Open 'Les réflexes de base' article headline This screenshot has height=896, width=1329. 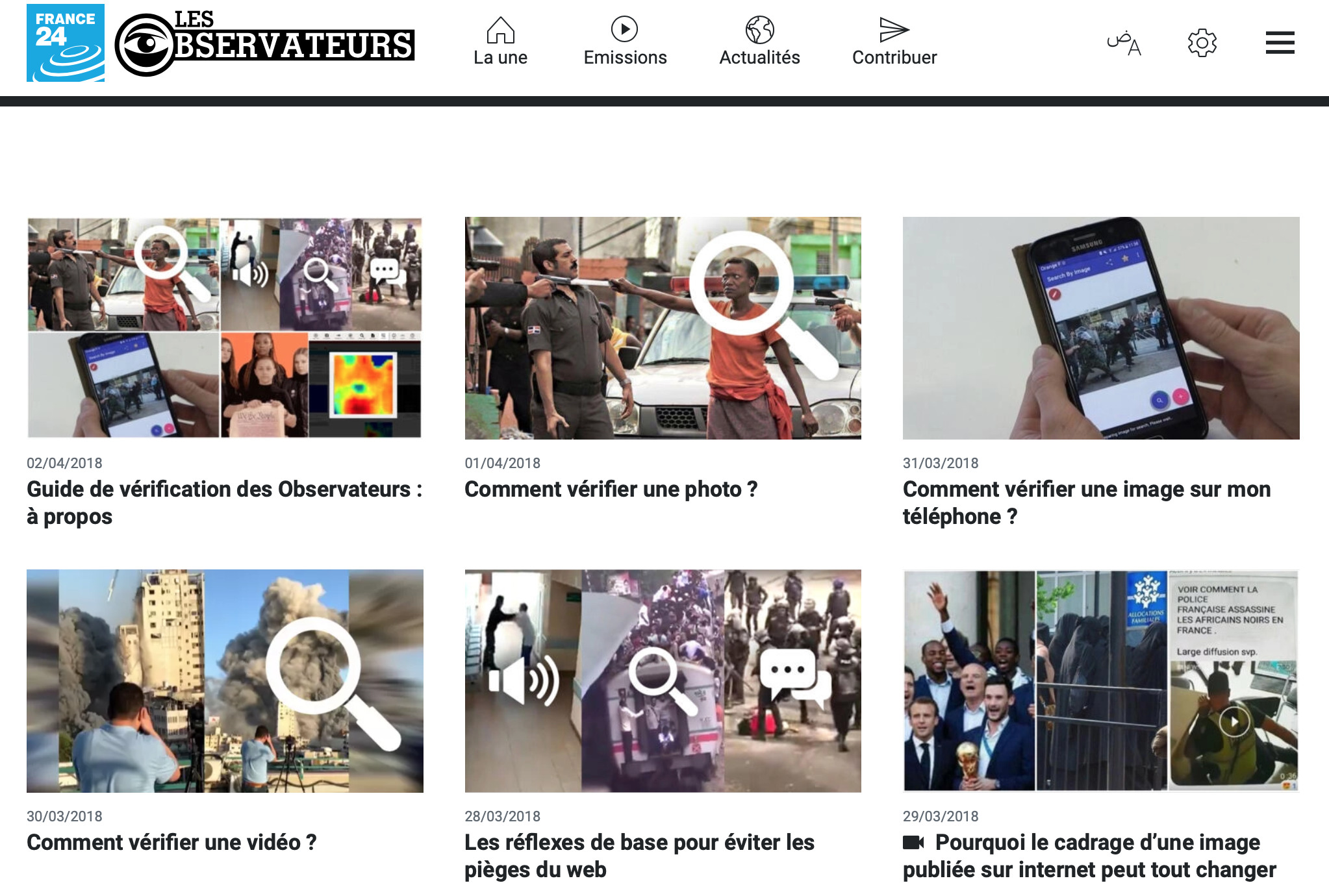(x=639, y=856)
